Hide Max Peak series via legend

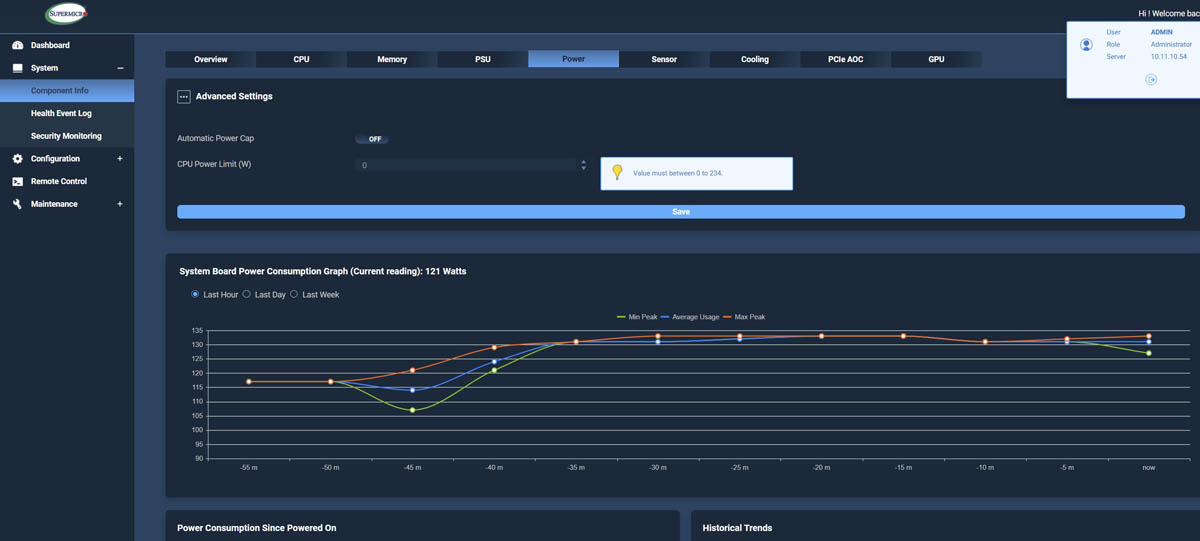coord(744,317)
